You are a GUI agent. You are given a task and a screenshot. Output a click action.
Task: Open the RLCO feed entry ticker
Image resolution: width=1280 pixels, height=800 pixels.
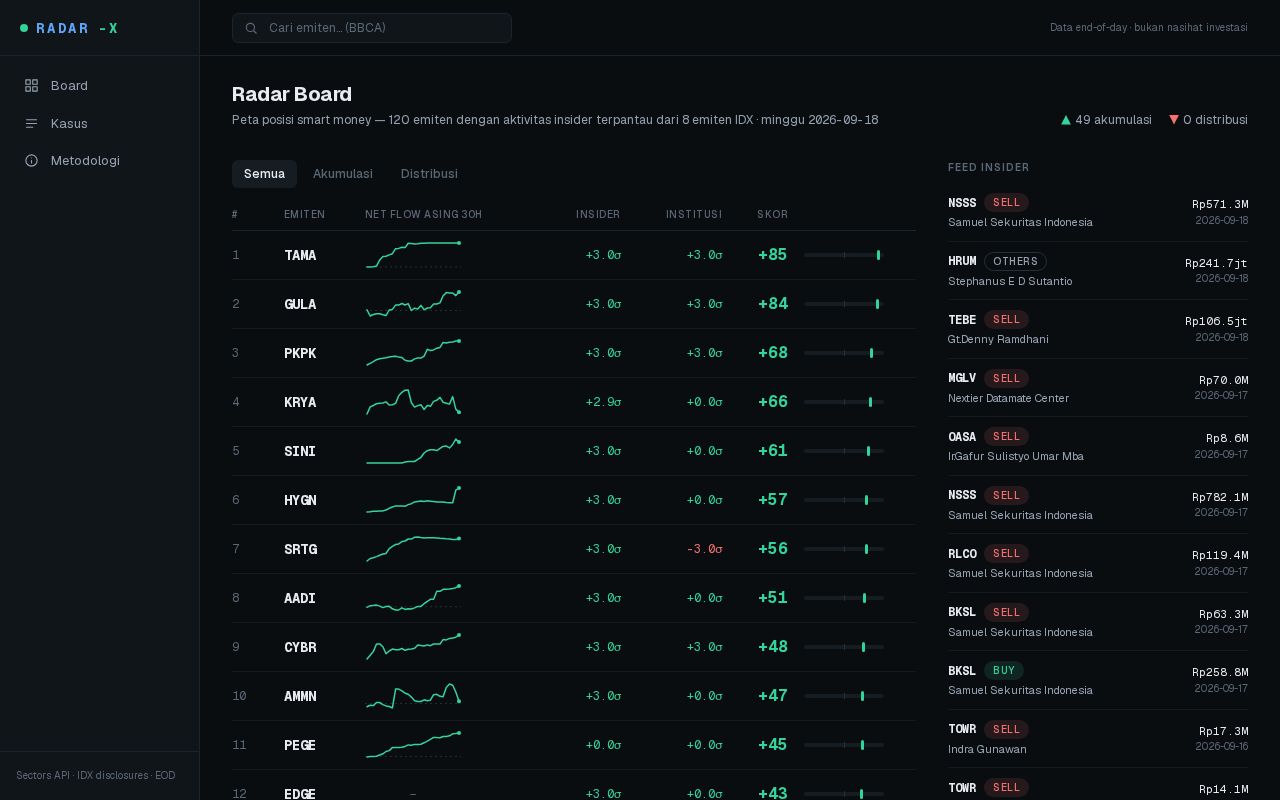[x=962, y=554]
